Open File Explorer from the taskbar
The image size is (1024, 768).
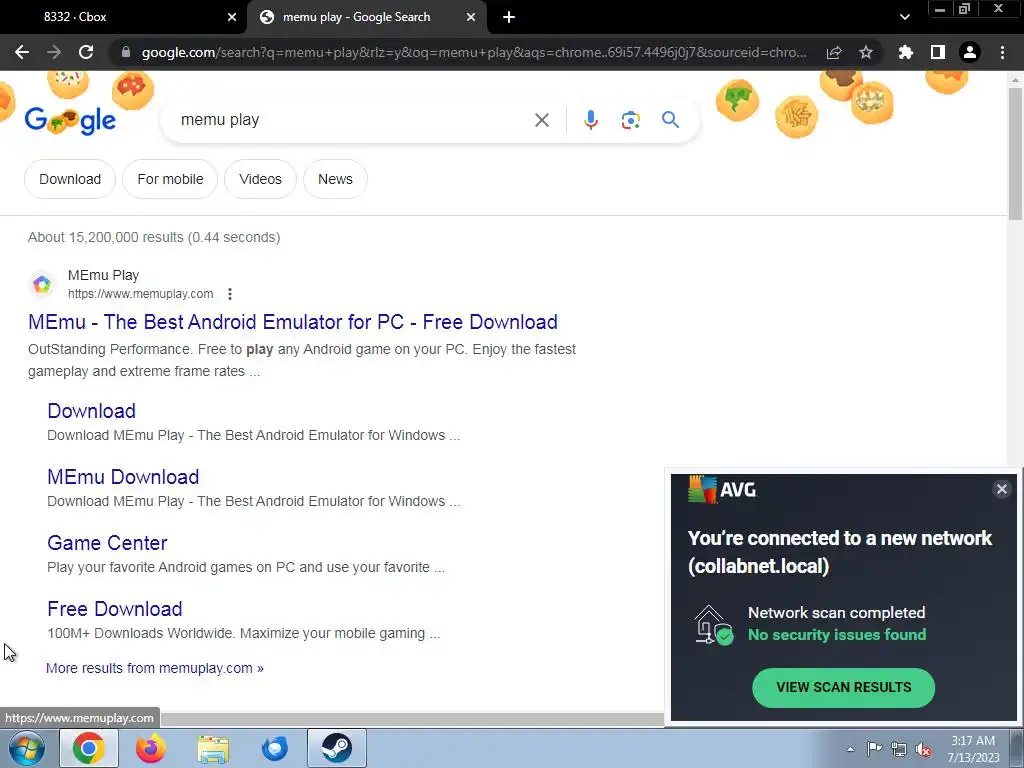coord(213,748)
